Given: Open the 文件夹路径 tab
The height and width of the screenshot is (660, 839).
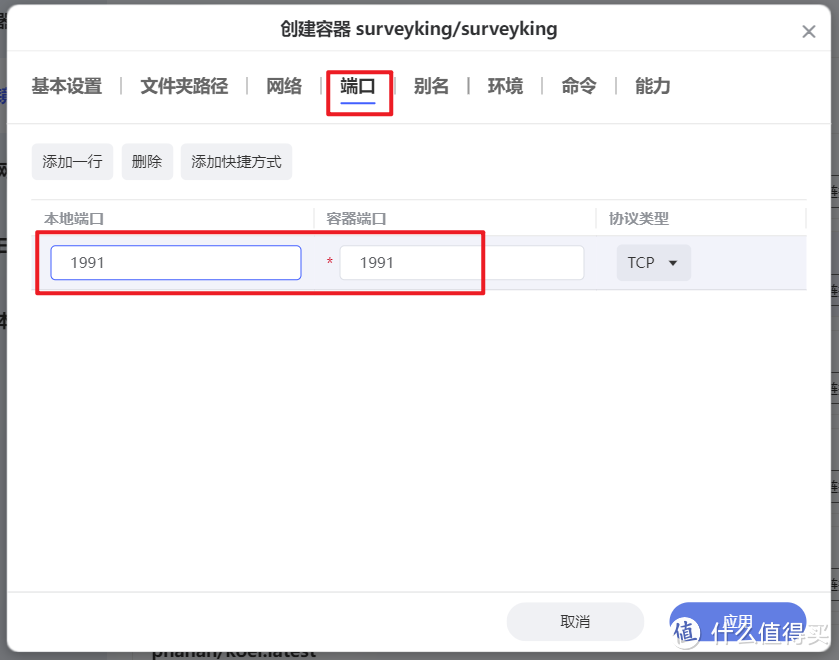Looking at the screenshot, I should [x=184, y=87].
